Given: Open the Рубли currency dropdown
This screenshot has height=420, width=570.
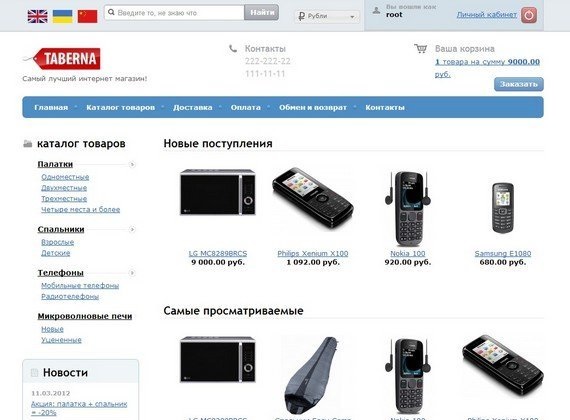Looking at the screenshot, I should [327, 16].
